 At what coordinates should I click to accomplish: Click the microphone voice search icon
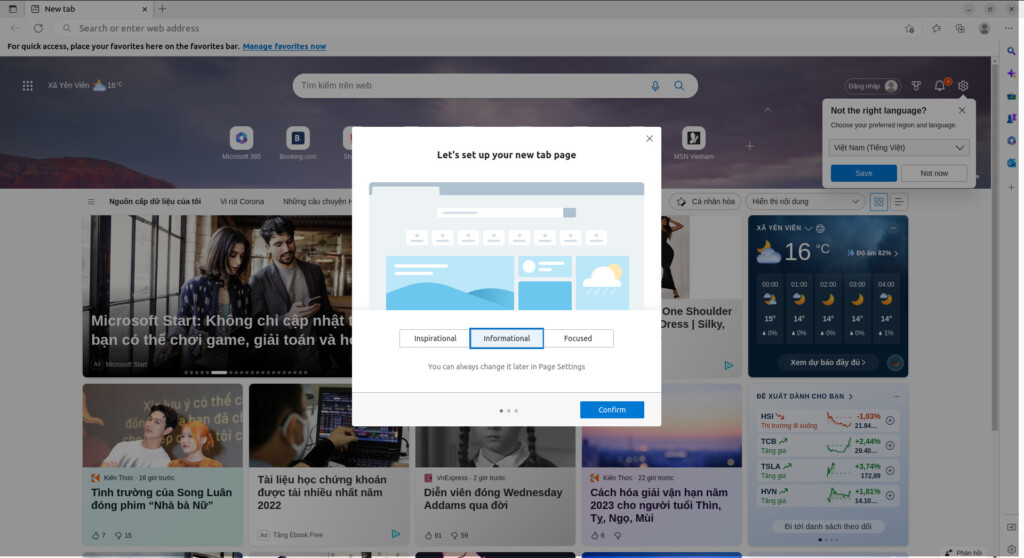click(x=656, y=86)
